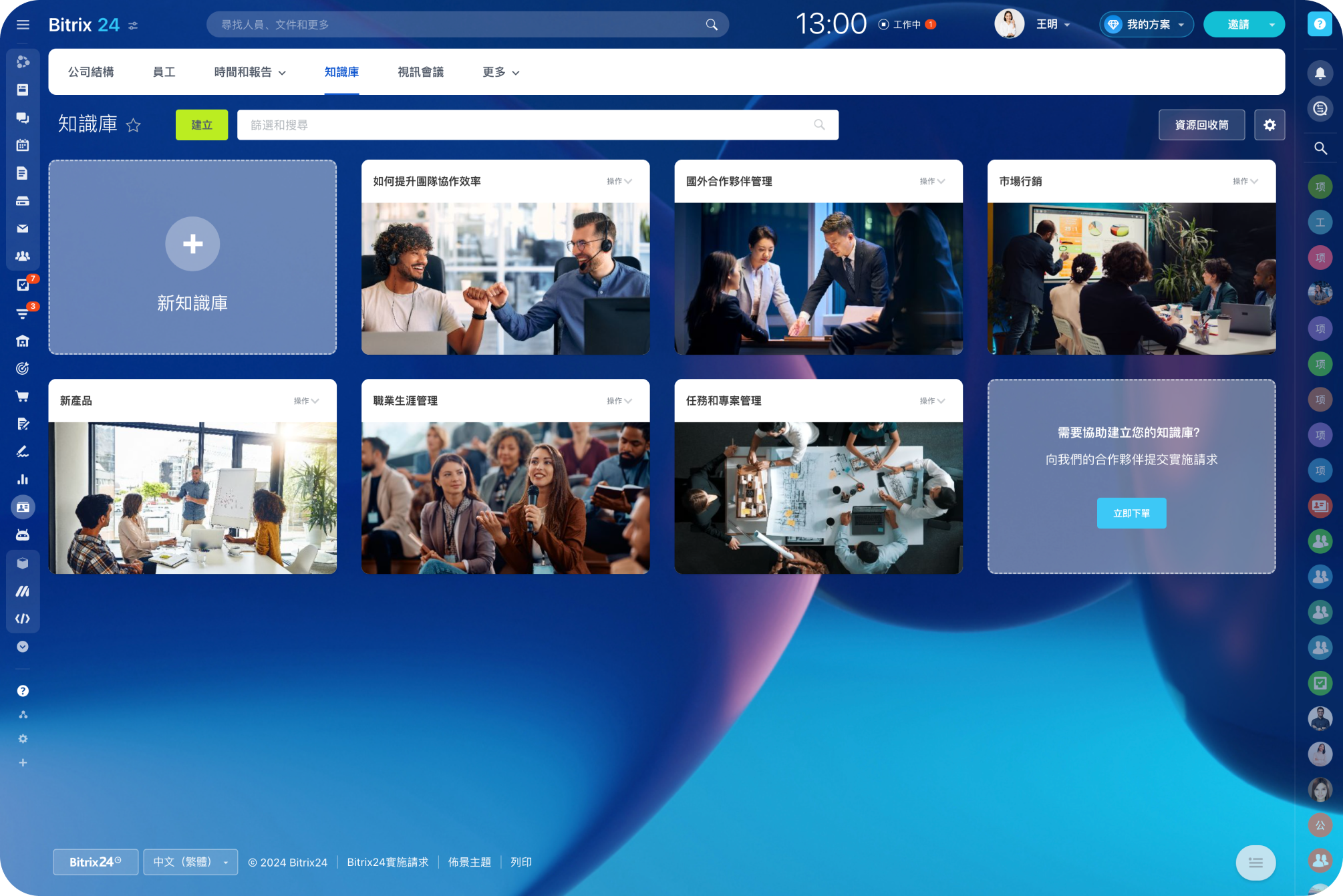Click the calendar icon in left sidebar
1343x896 pixels.
(23, 145)
